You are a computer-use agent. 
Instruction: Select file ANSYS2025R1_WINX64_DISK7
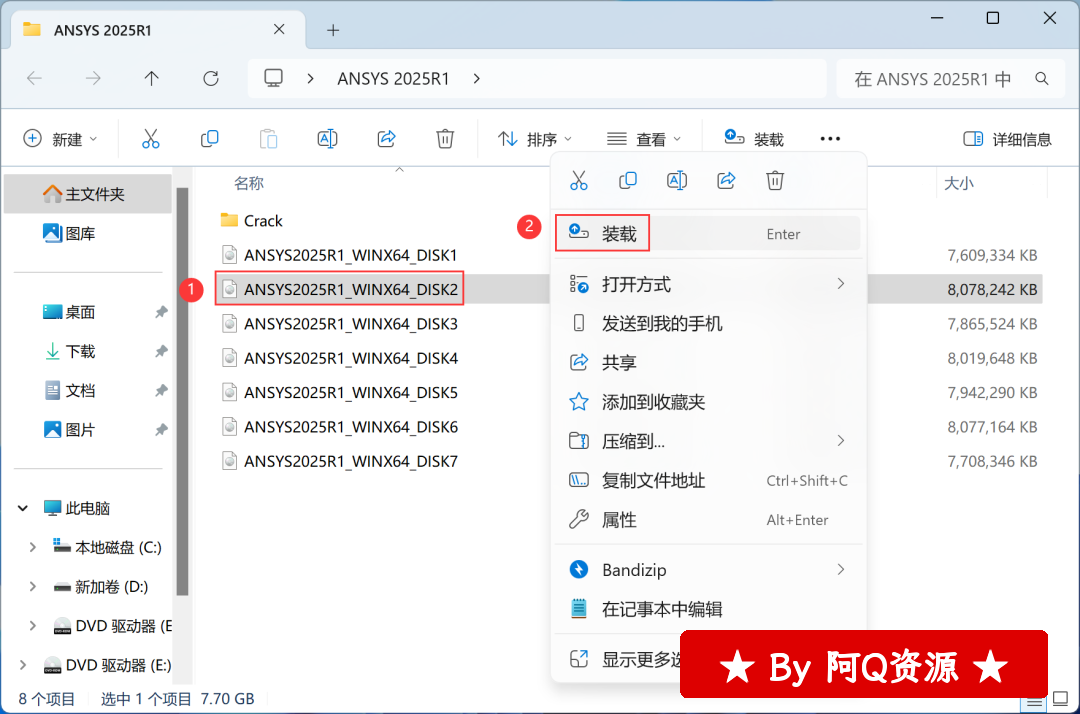(340, 461)
